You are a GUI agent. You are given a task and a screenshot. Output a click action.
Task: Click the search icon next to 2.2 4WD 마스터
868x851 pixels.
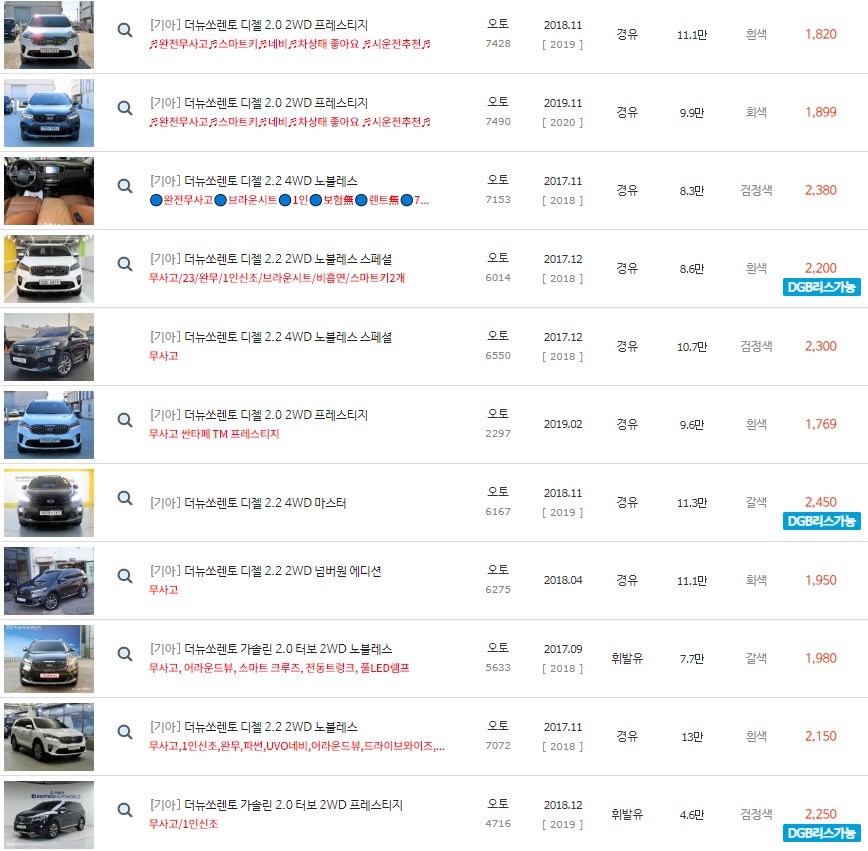pos(124,497)
